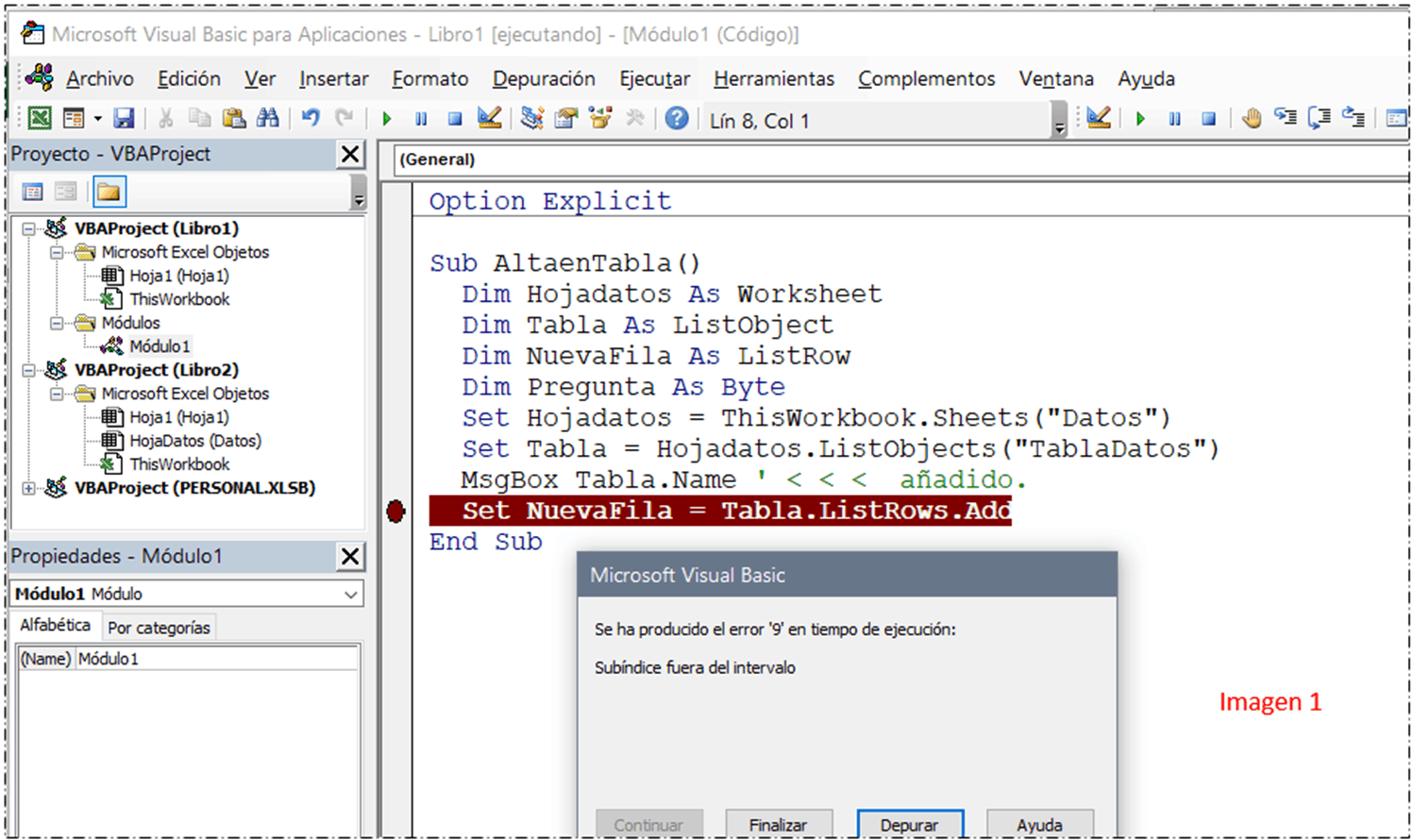1413x840 pixels.
Task: Select Módulo1 in the project tree
Action: click(x=160, y=346)
